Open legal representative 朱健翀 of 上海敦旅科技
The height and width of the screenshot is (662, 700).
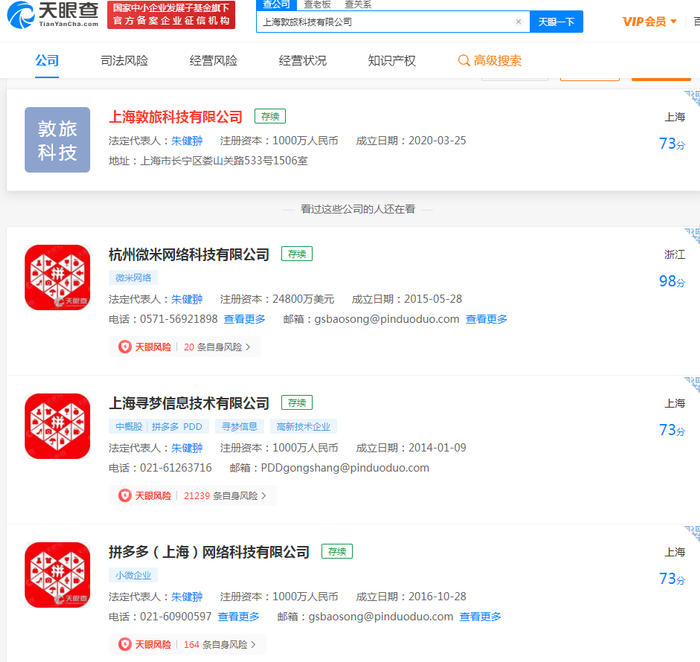pos(187,141)
